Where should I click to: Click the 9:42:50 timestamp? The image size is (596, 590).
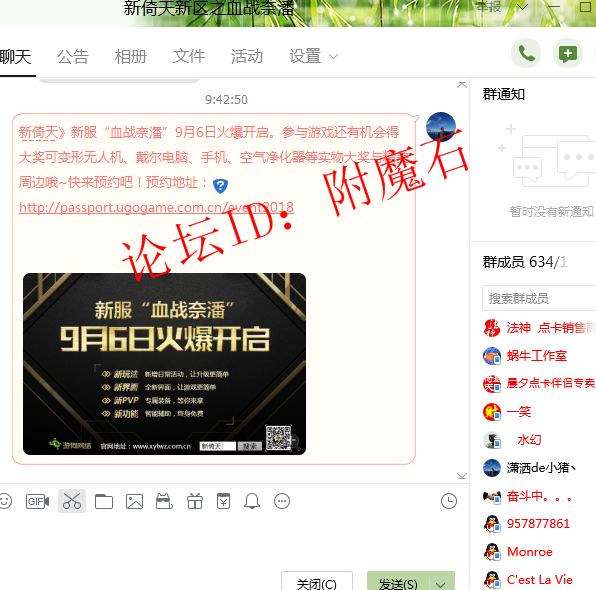point(226,100)
